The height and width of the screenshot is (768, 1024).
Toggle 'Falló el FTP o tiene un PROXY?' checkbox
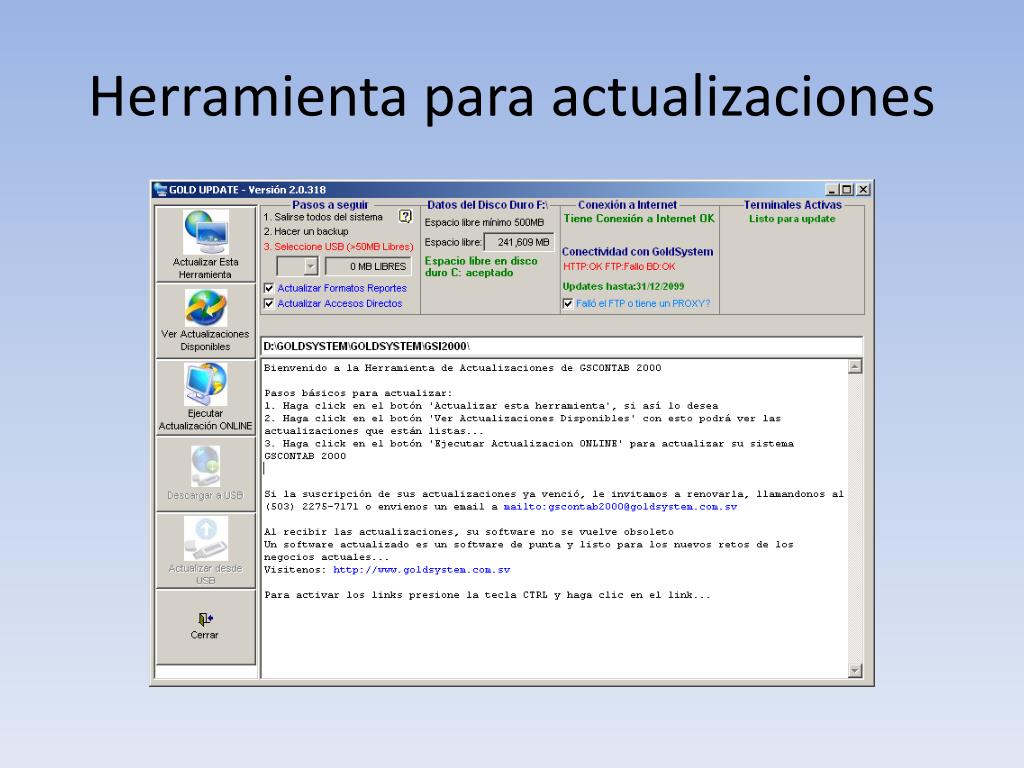coord(568,304)
